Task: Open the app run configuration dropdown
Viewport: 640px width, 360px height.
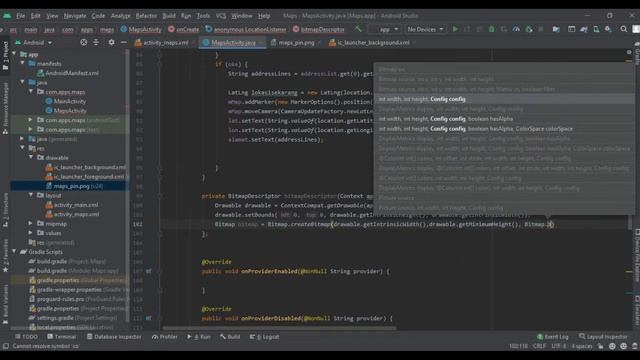Action: coord(384,29)
